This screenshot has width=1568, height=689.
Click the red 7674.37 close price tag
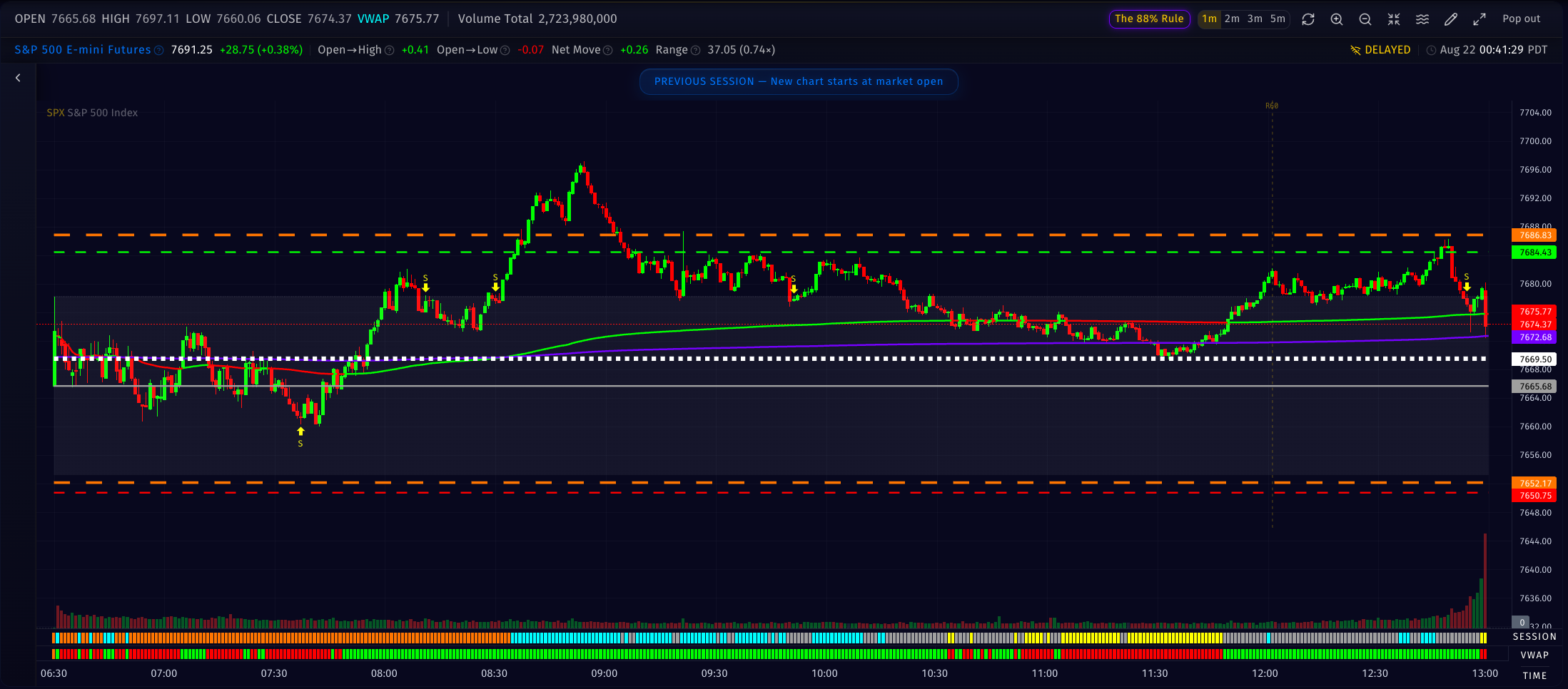pyautogui.click(x=1534, y=325)
